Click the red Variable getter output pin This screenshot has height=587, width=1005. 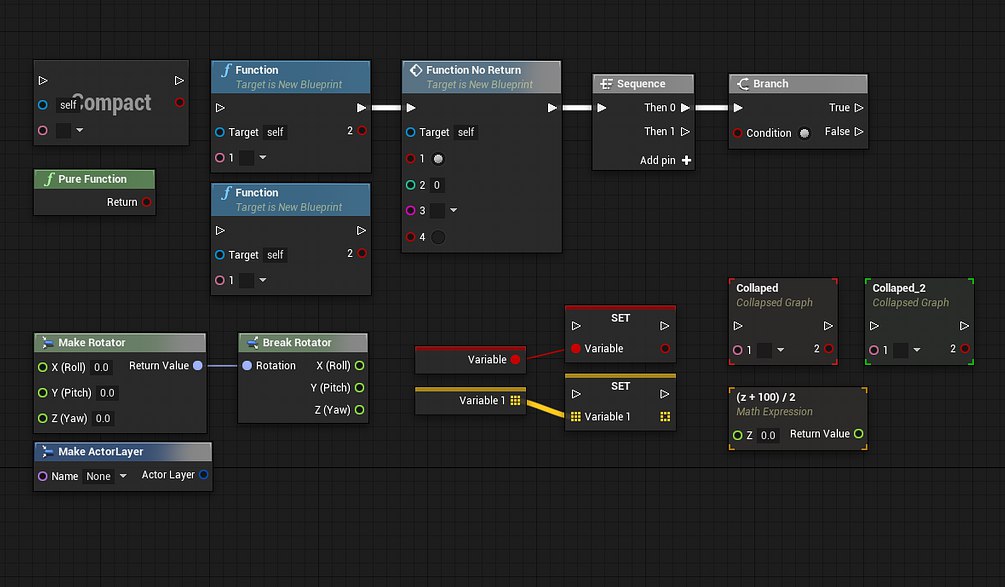pos(515,360)
